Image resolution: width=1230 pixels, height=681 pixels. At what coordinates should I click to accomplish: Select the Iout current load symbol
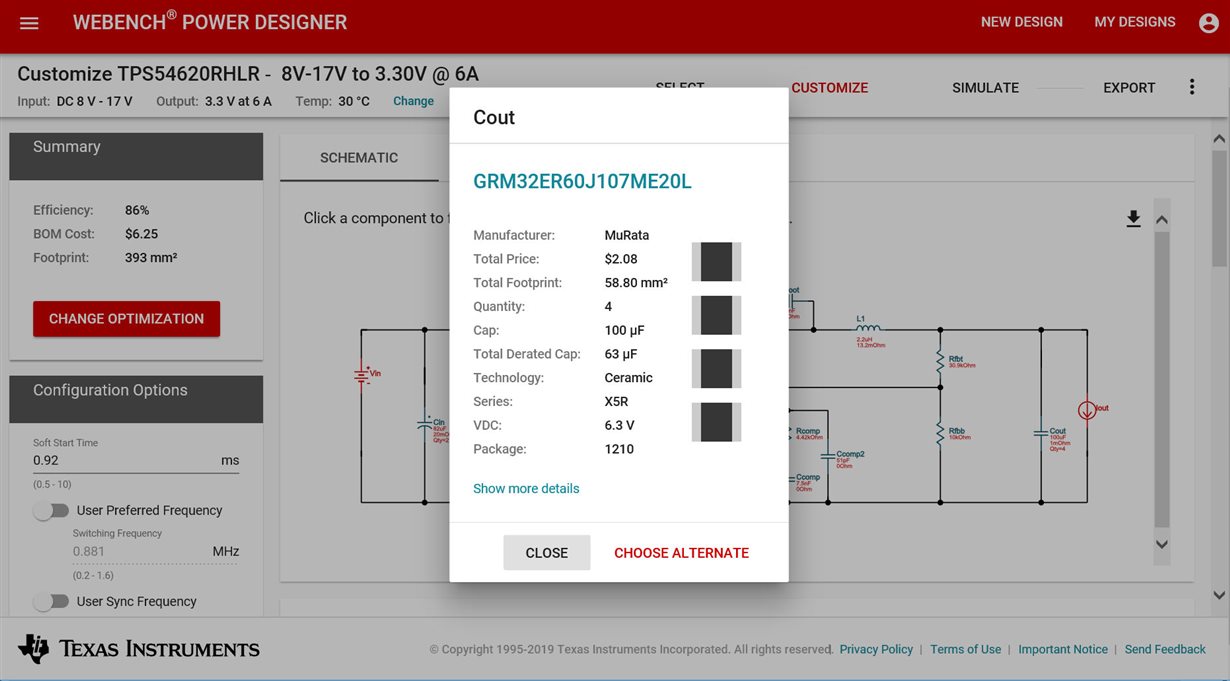1087,410
